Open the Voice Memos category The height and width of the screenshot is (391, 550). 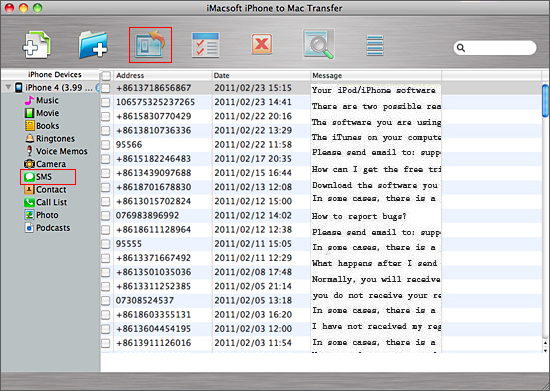[x=62, y=151]
